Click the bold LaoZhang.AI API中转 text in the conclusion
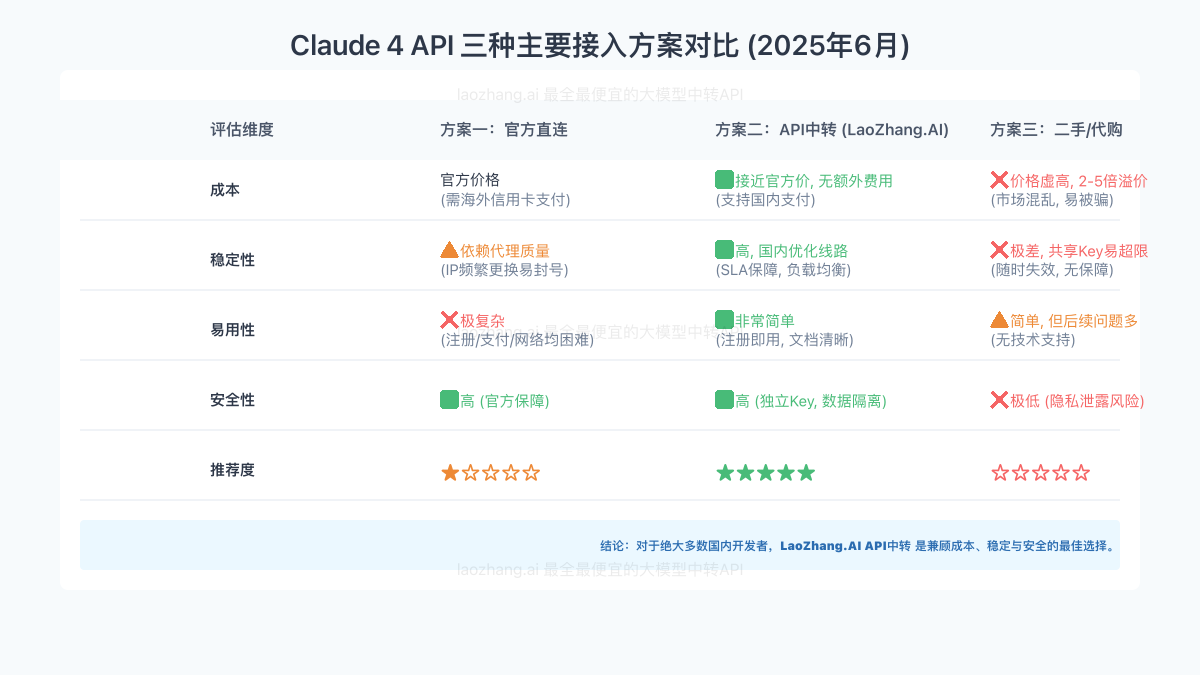This screenshot has width=1200, height=675. [845, 546]
